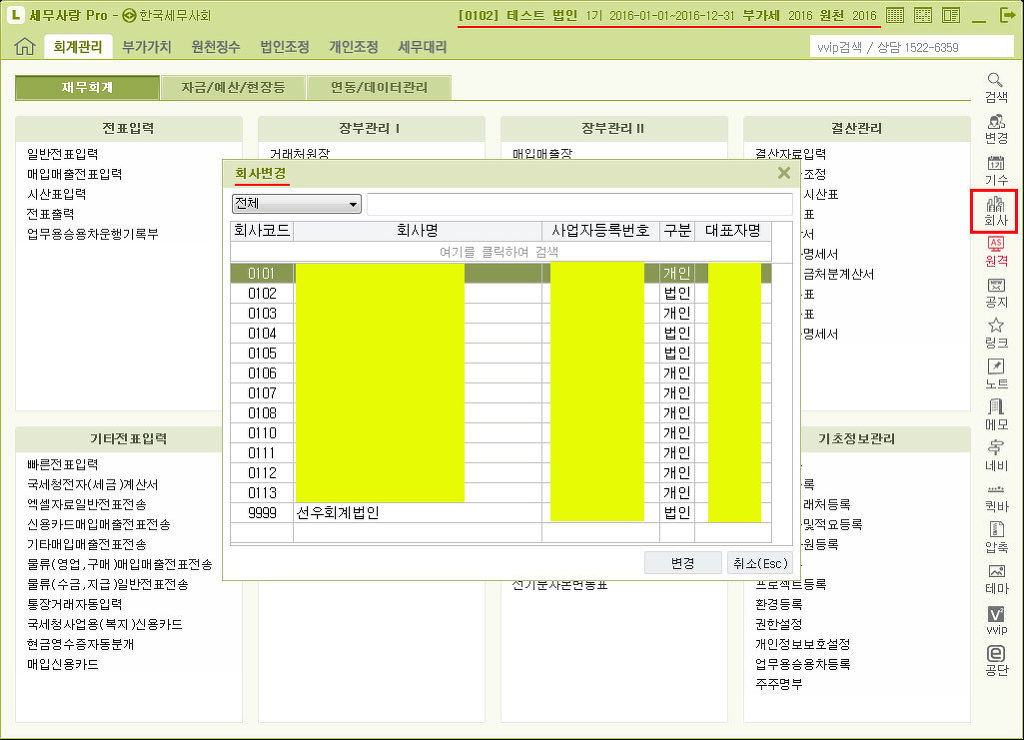Image resolution: width=1024 pixels, height=740 pixels.
Task: Open the 링크 star icon
Action: pos(995,332)
